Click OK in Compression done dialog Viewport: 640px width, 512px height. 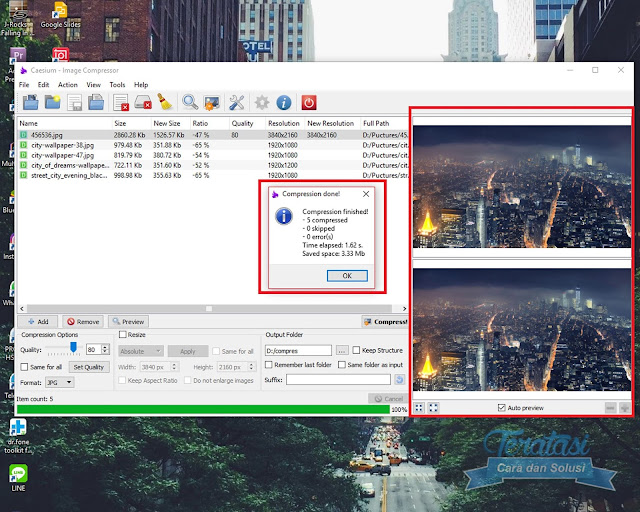tap(347, 276)
